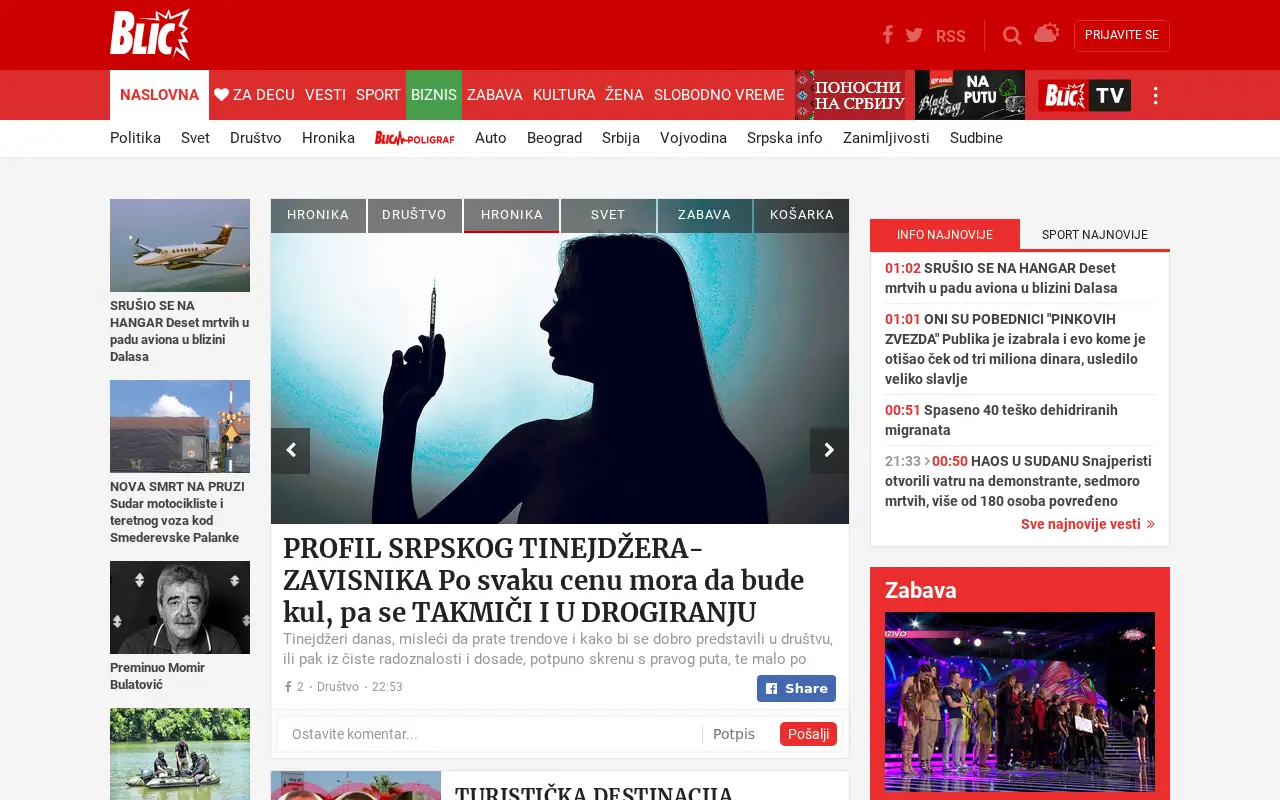
Task: Open the 'PROFIL SRPSKOG TINEJDŽERA' headline
Action: pos(544,580)
